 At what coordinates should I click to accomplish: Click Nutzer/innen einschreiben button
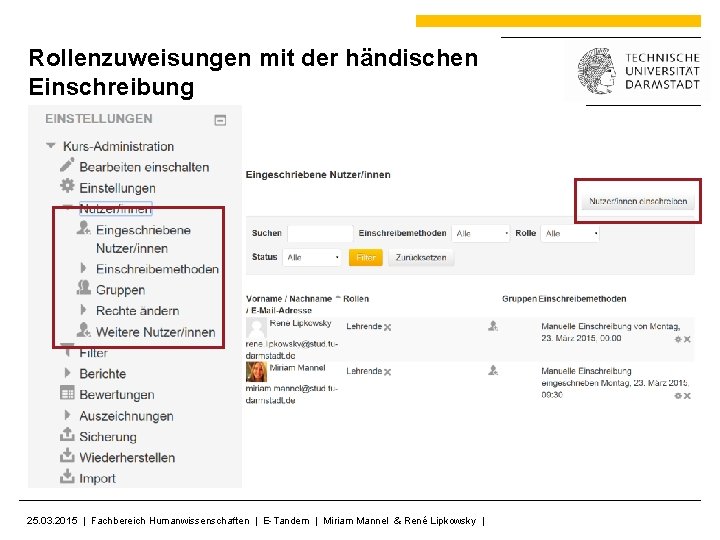coord(638,201)
